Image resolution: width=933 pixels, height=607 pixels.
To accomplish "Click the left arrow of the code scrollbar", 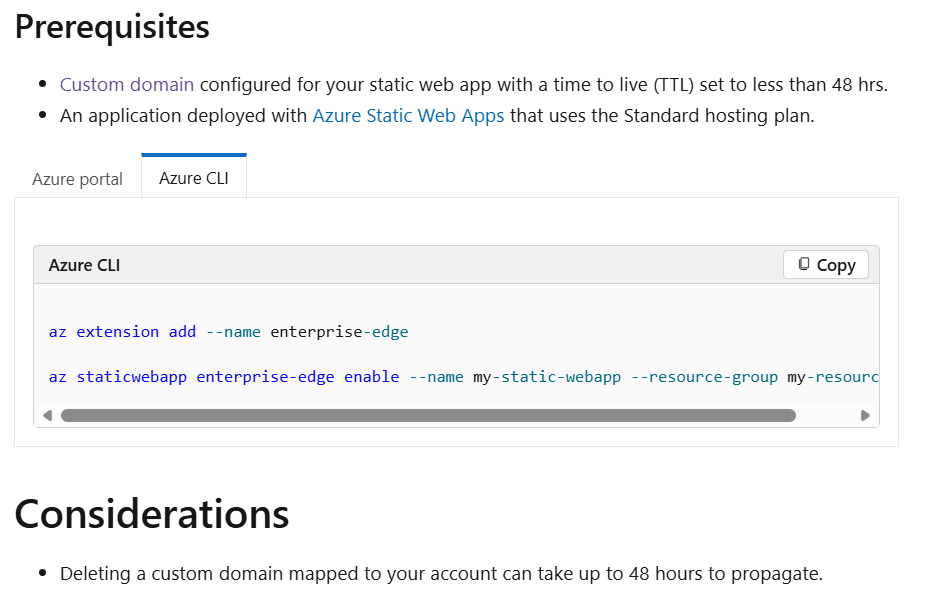I will pos(48,415).
